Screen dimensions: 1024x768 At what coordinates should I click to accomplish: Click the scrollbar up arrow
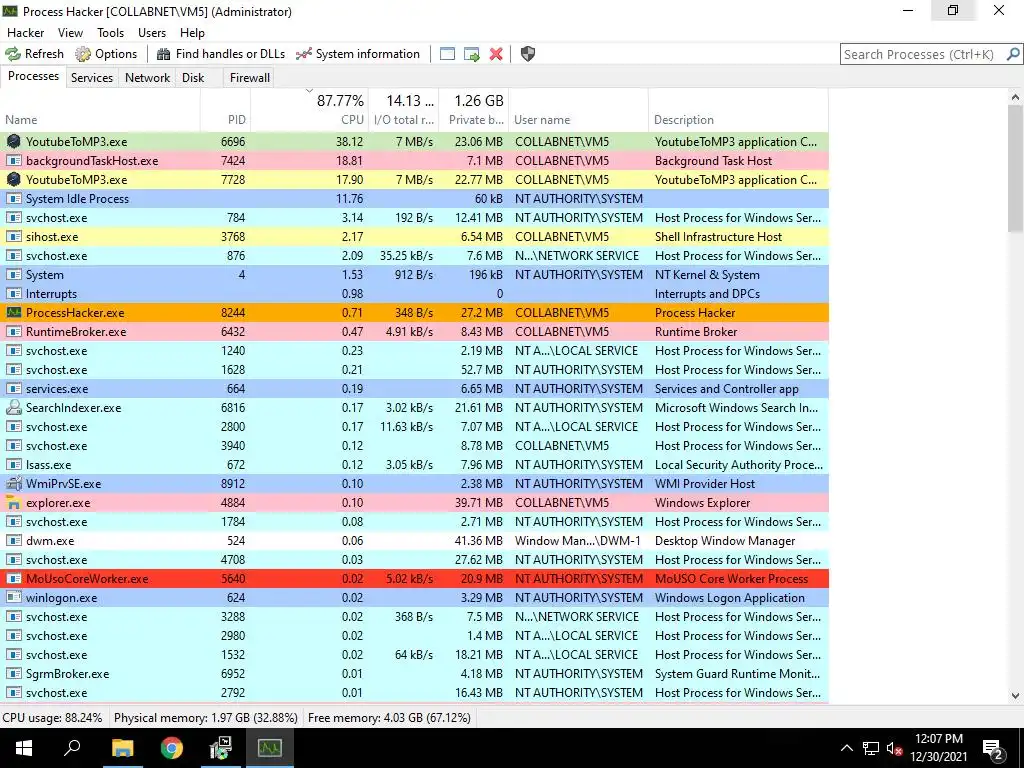[x=1015, y=97]
